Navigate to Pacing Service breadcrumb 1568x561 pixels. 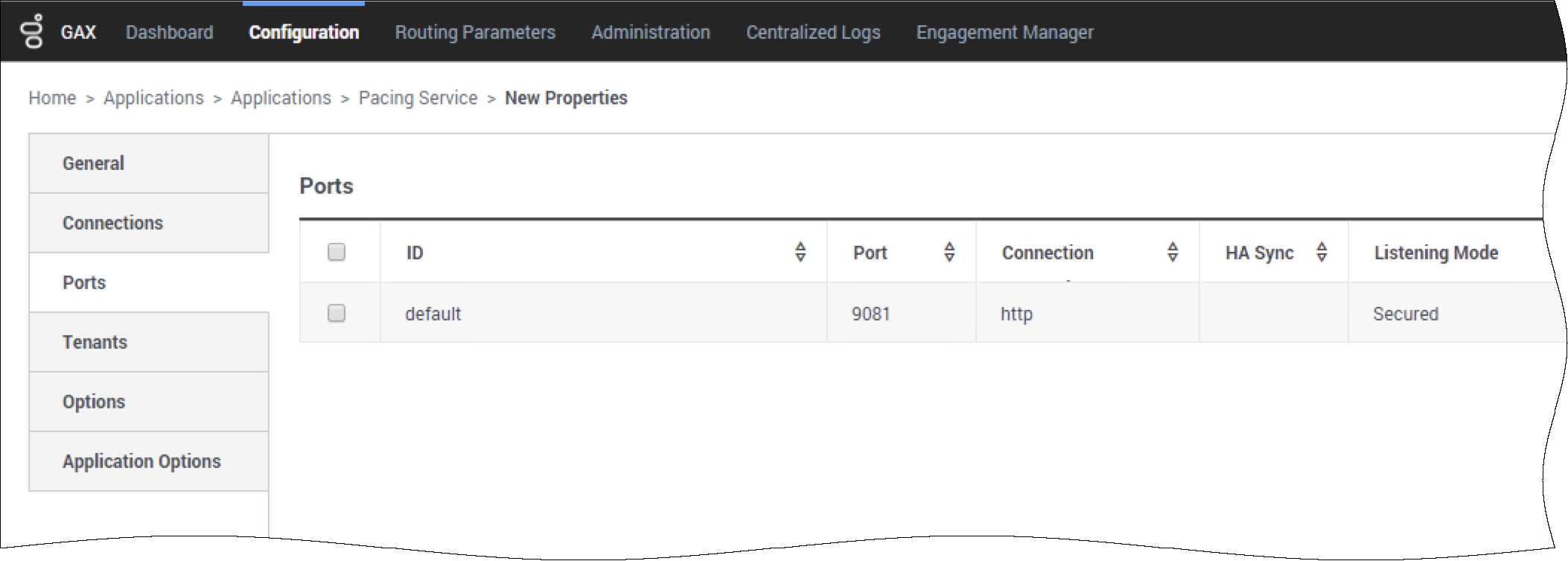click(418, 98)
